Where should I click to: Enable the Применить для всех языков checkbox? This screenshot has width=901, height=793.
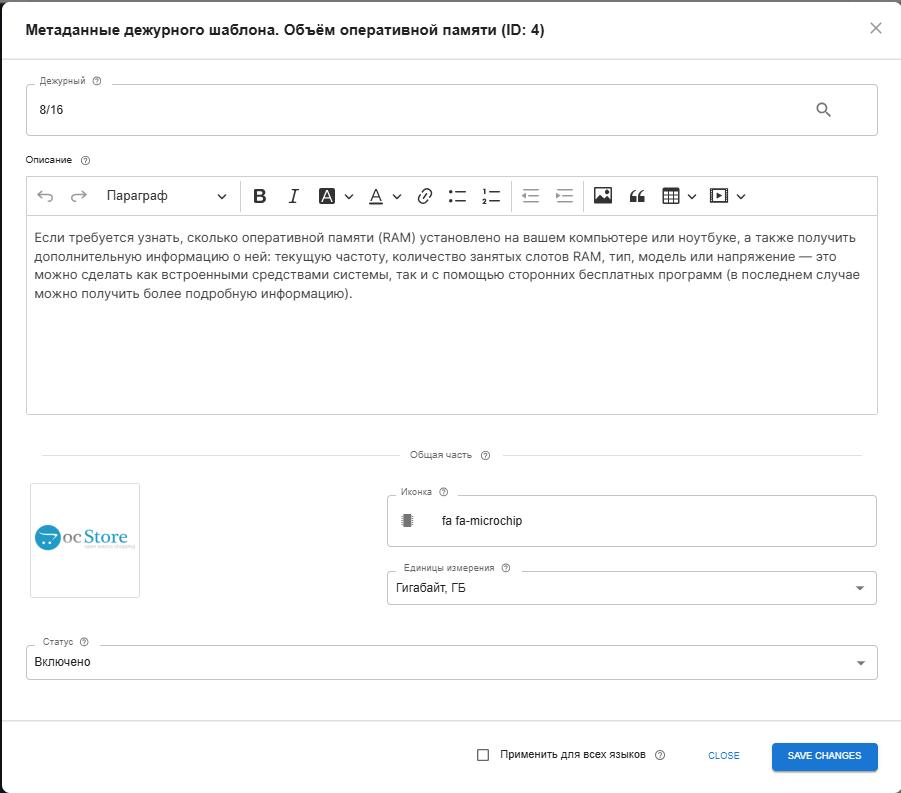point(484,756)
